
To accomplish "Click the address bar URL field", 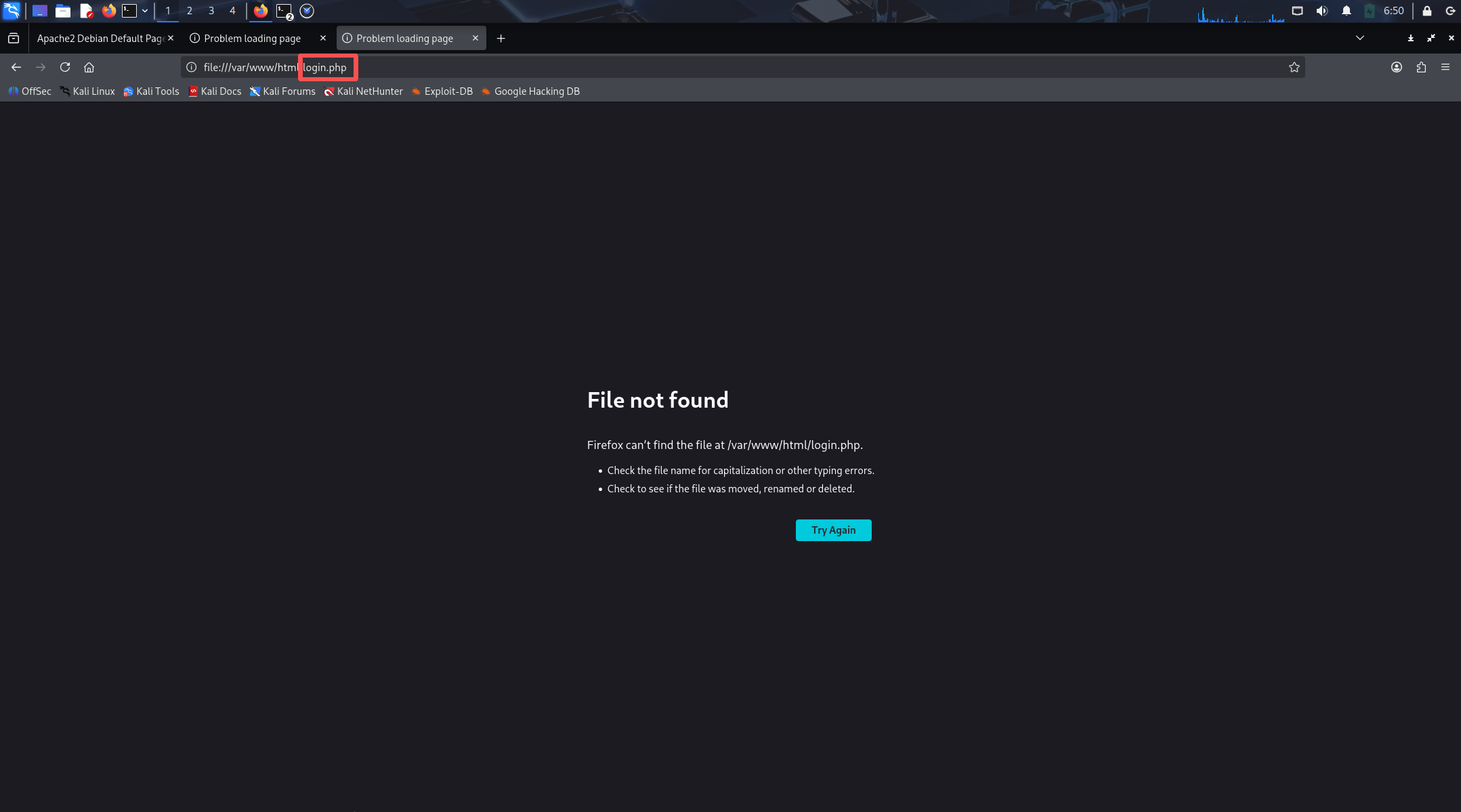I will pyautogui.click(x=745, y=67).
